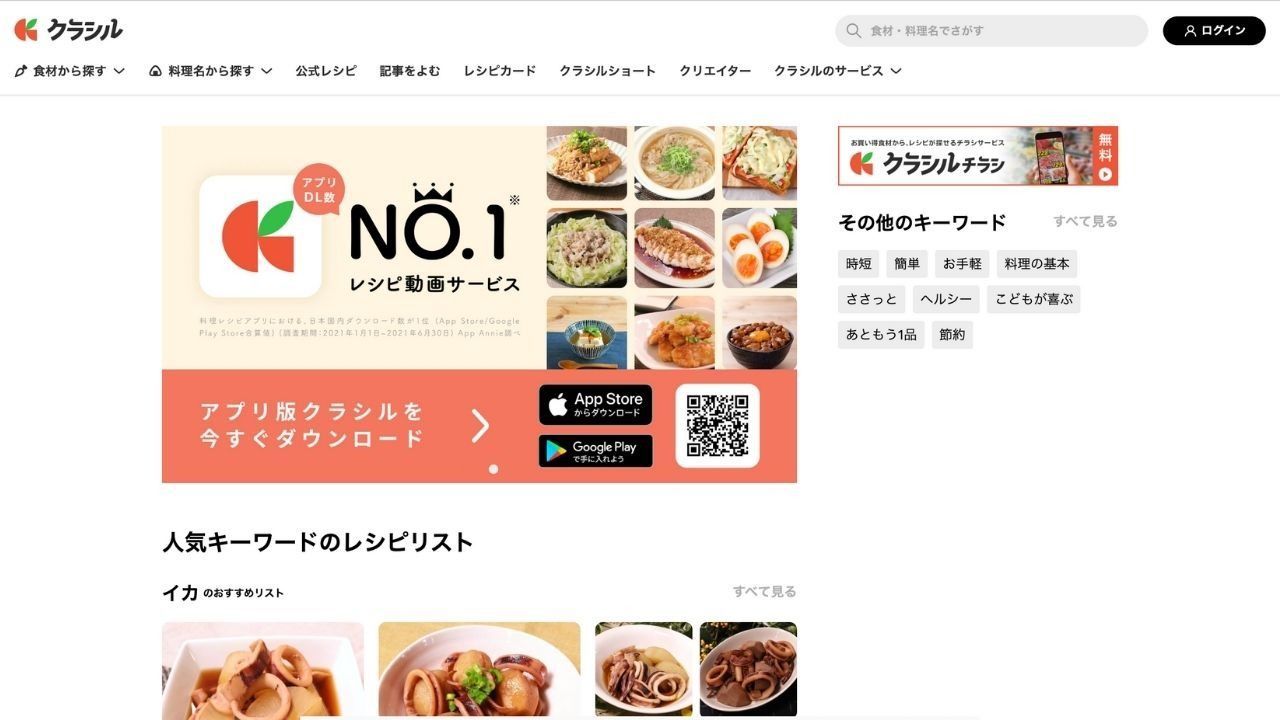Open すべて見る next to その他のキーワード
The image size is (1280, 720).
1085,222
